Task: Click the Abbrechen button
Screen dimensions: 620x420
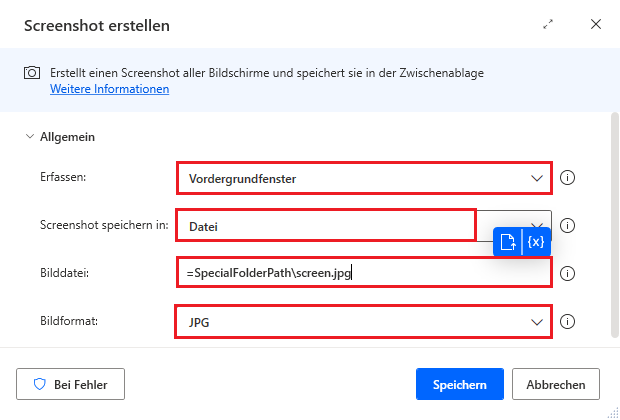Action: 556,384
